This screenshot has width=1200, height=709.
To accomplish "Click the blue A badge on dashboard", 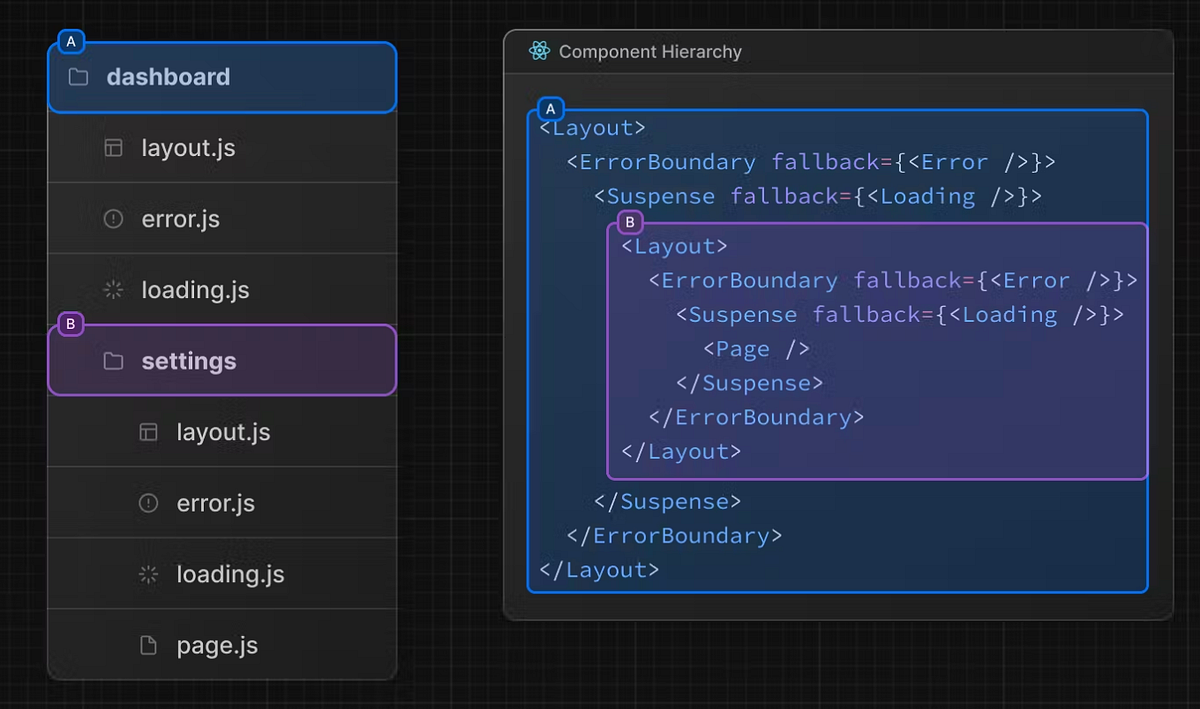I will coord(71,42).
